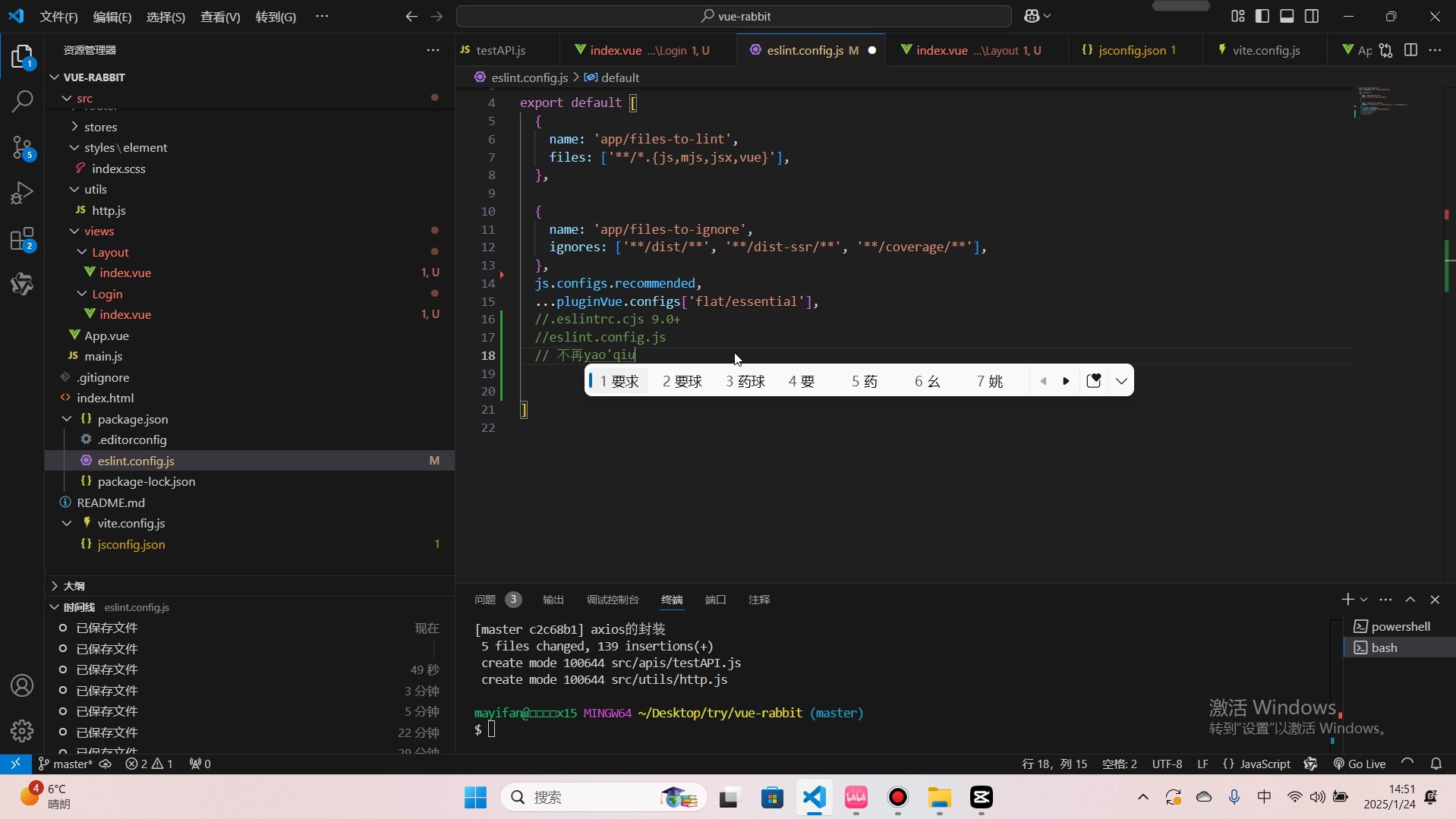Change indentation via 空格: 2

[x=1119, y=764]
